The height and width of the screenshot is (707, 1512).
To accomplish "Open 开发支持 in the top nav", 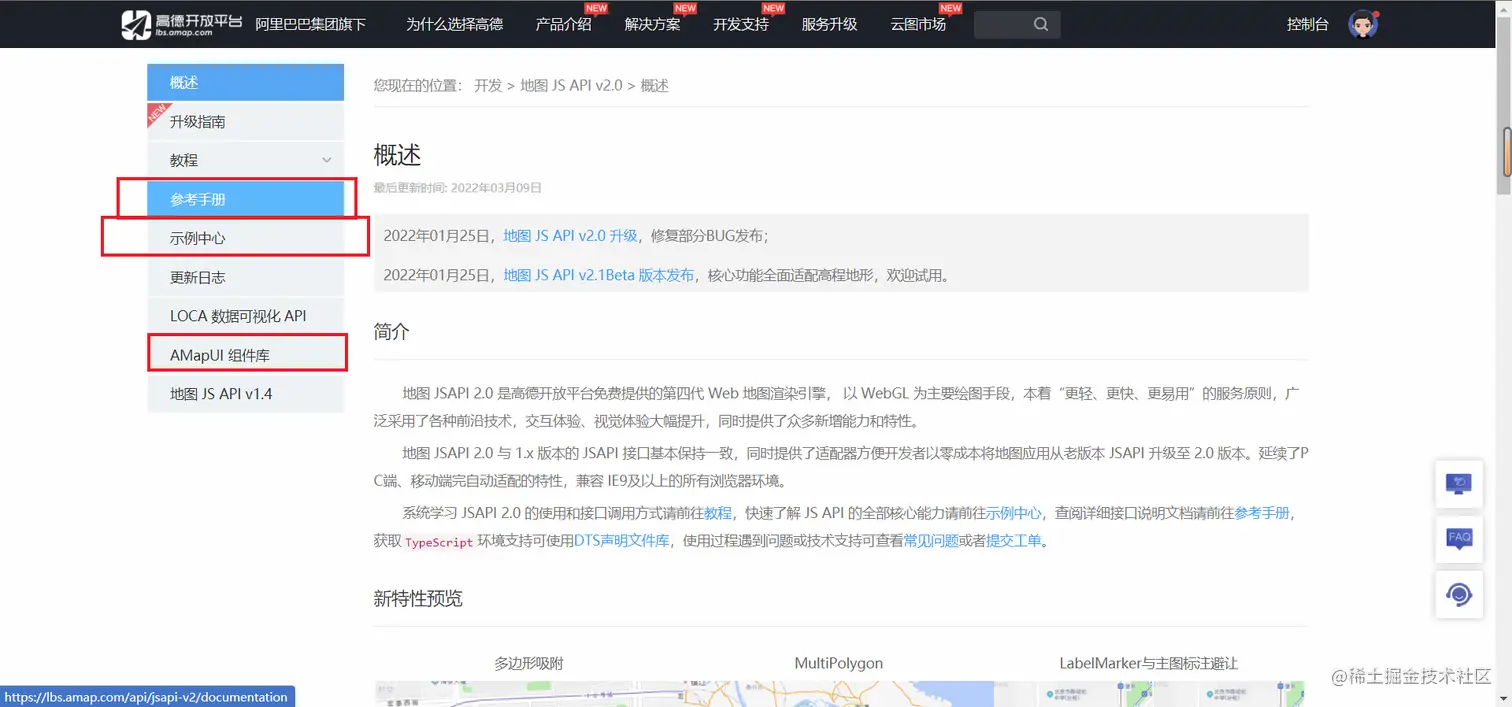I will (741, 24).
